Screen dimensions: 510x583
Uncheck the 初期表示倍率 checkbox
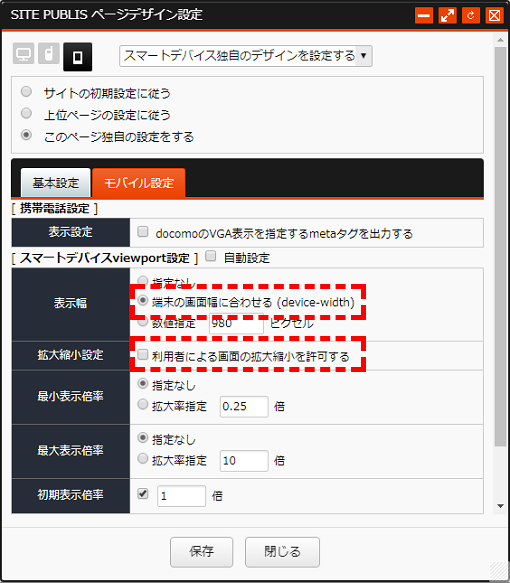[x=143, y=494]
